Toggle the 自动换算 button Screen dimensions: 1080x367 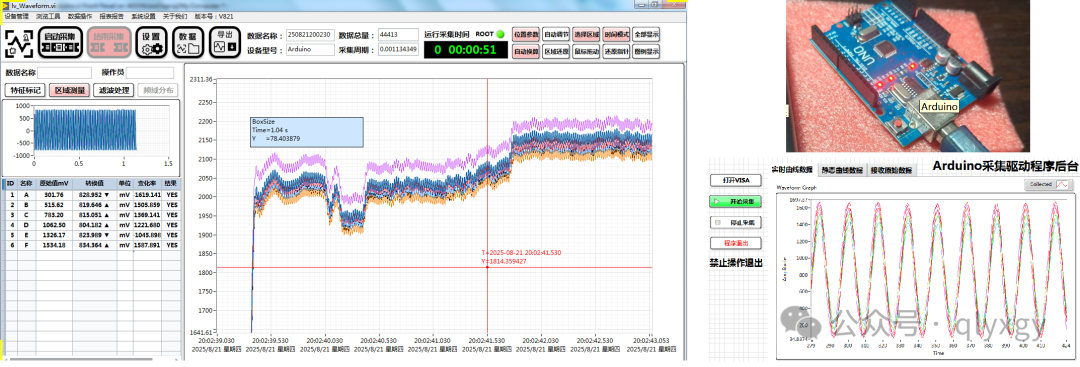526,52
